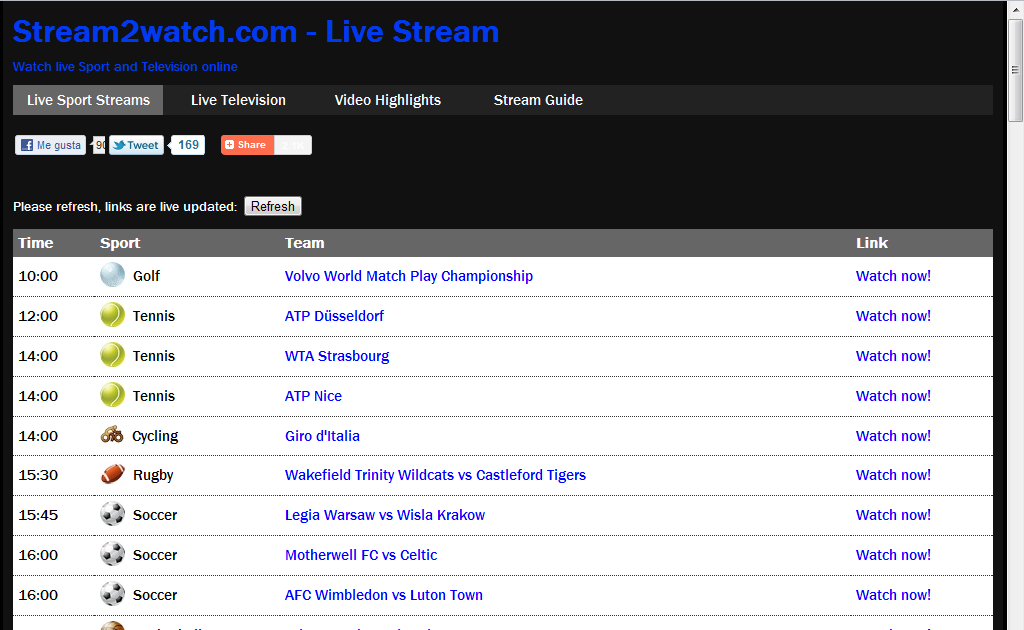1024x630 pixels.
Task: Open Wakefield Trinity Wildcats vs Castleford Tigers
Action: [435, 475]
